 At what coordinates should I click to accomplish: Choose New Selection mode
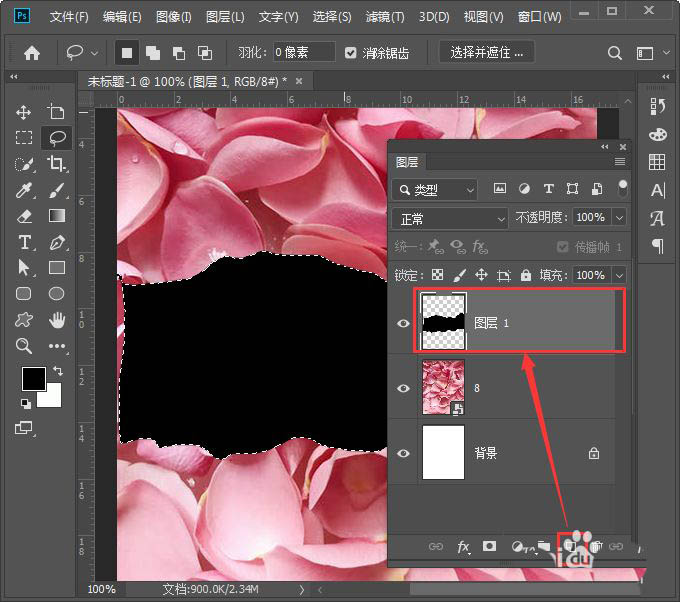click(x=127, y=53)
